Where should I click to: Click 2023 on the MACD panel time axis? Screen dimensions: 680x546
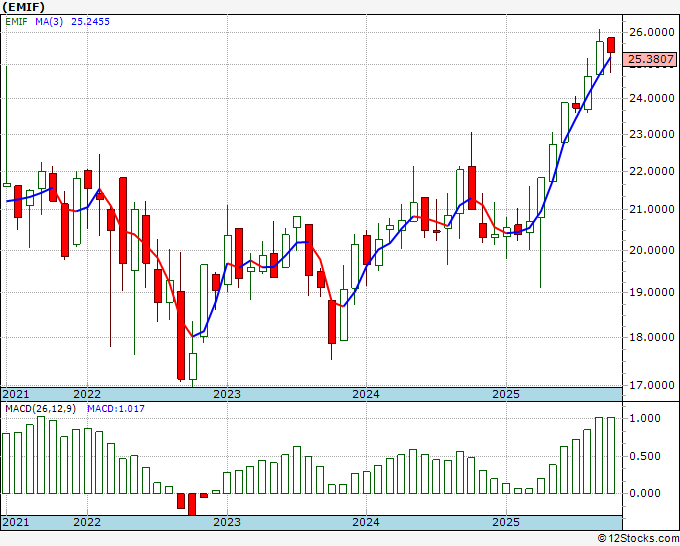pyautogui.click(x=227, y=522)
